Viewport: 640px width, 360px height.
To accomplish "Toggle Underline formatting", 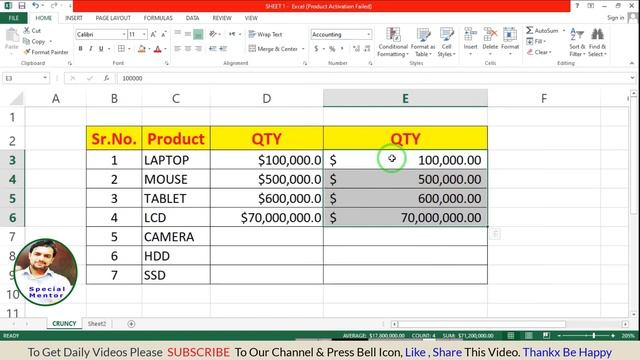I will 101,49.
